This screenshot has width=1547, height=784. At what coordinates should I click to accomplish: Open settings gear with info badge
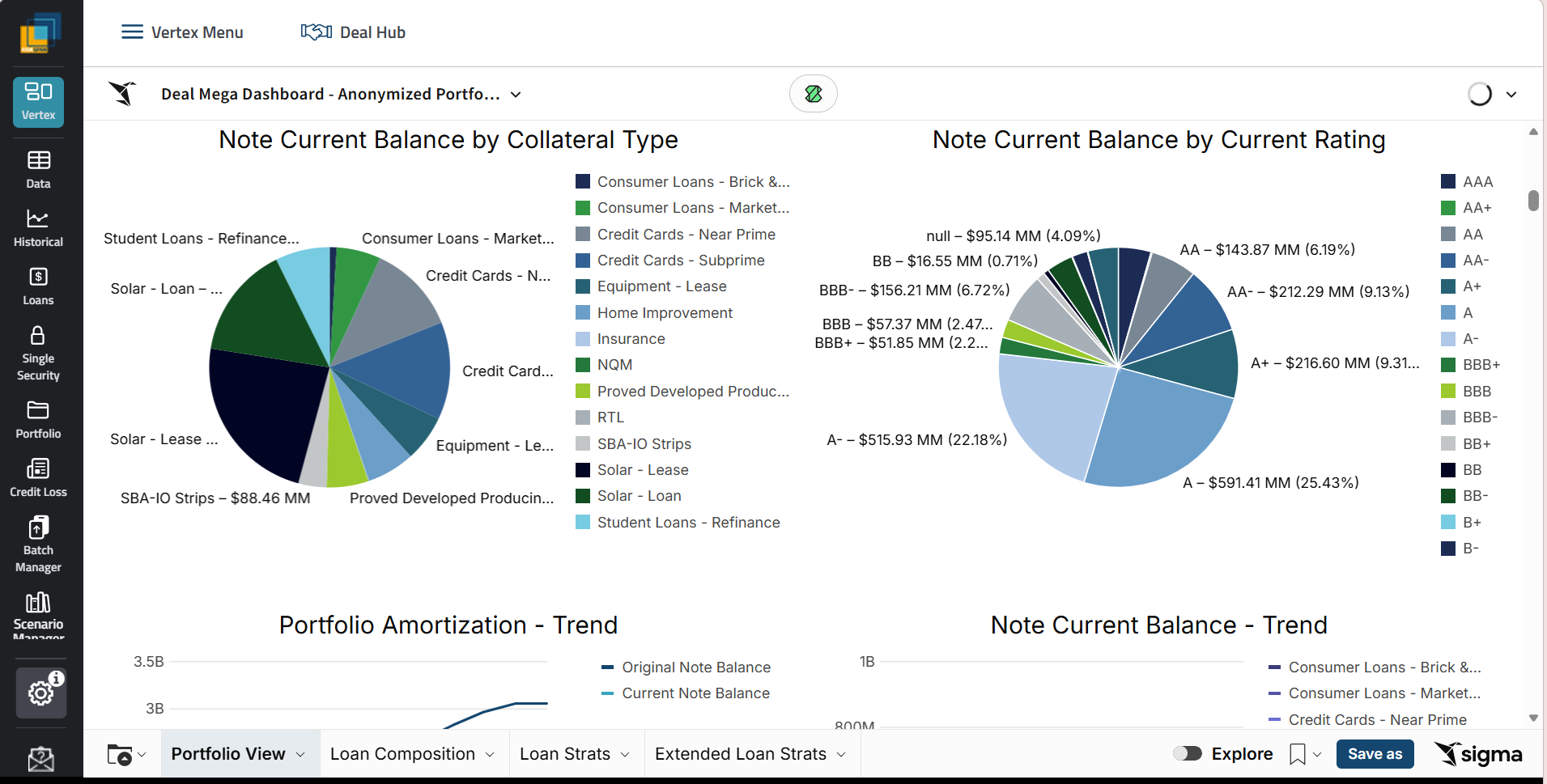pos(41,693)
